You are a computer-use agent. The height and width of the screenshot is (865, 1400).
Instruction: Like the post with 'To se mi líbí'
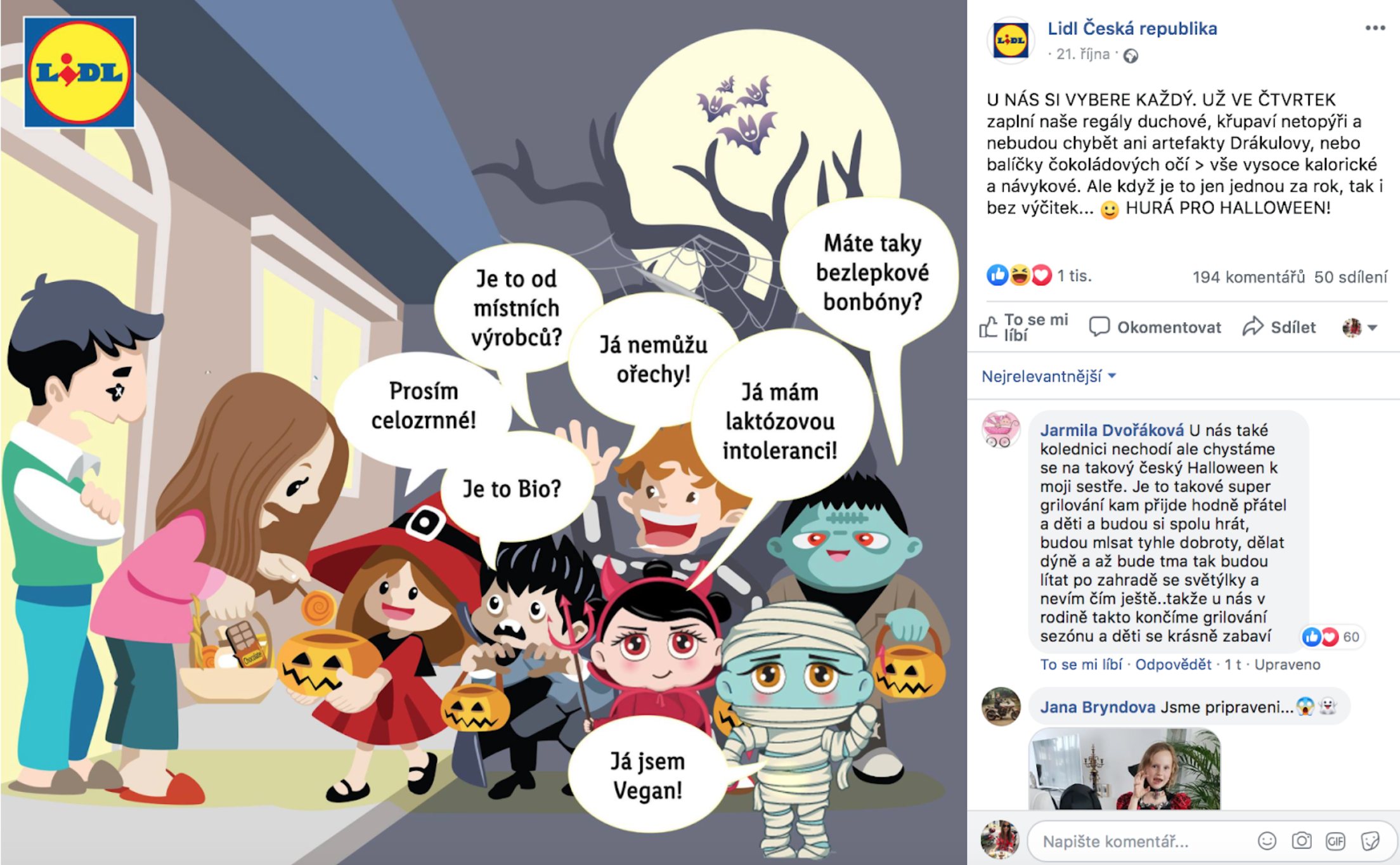(x=1023, y=327)
